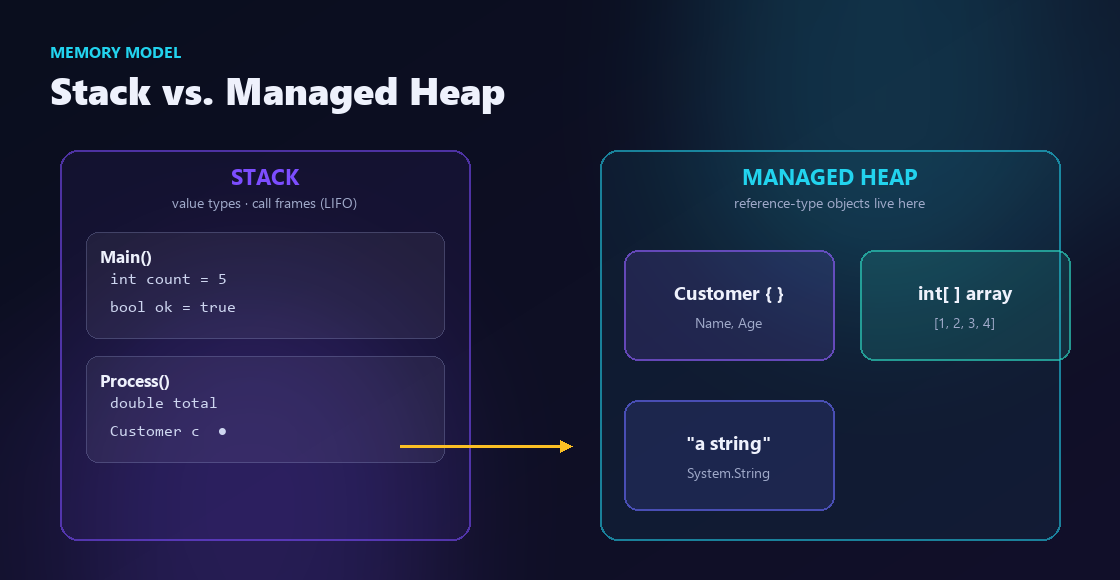Click the 'MEMORY MODEL' label text

(x=116, y=53)
